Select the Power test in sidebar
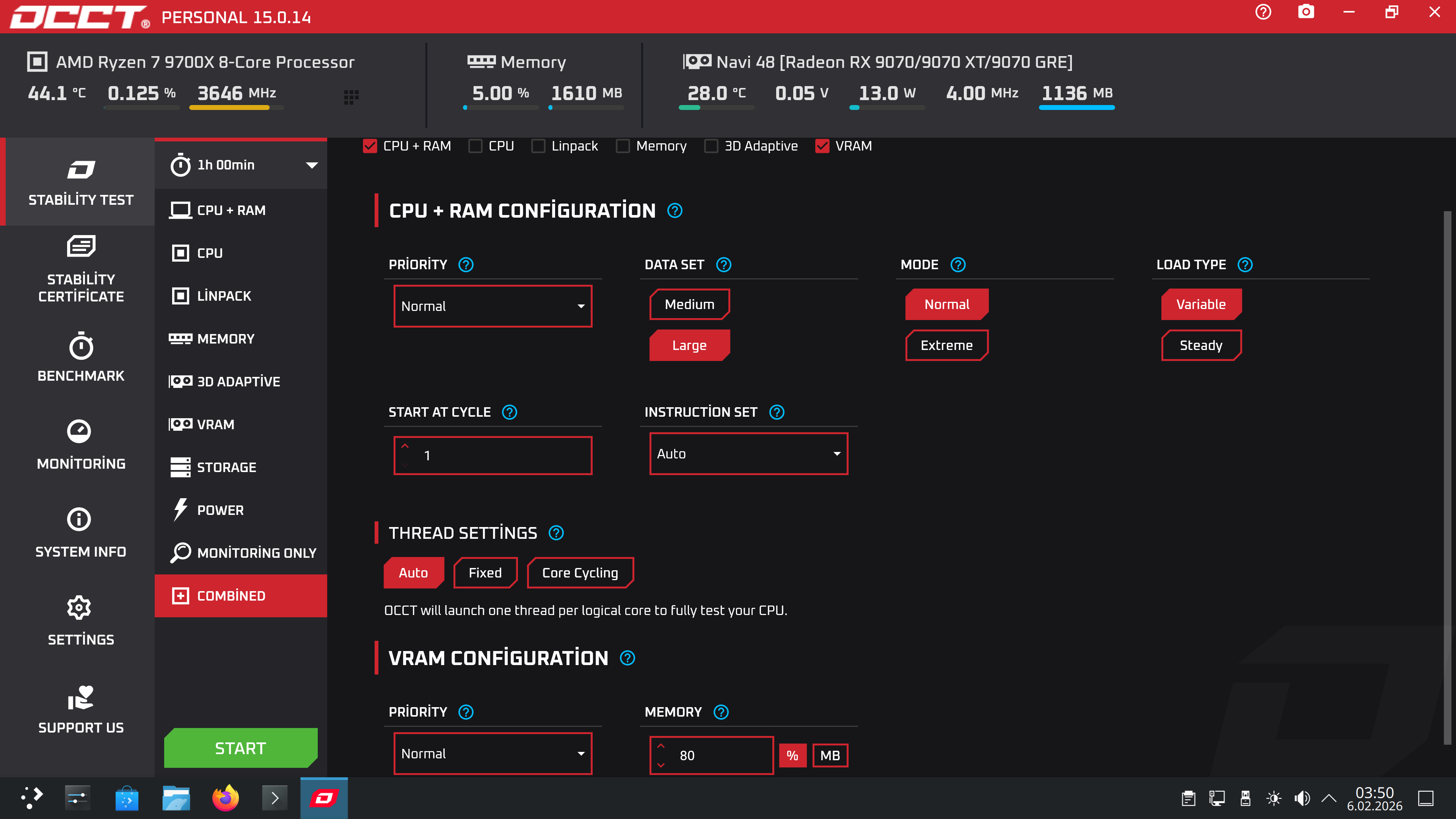 pos(241,510)
